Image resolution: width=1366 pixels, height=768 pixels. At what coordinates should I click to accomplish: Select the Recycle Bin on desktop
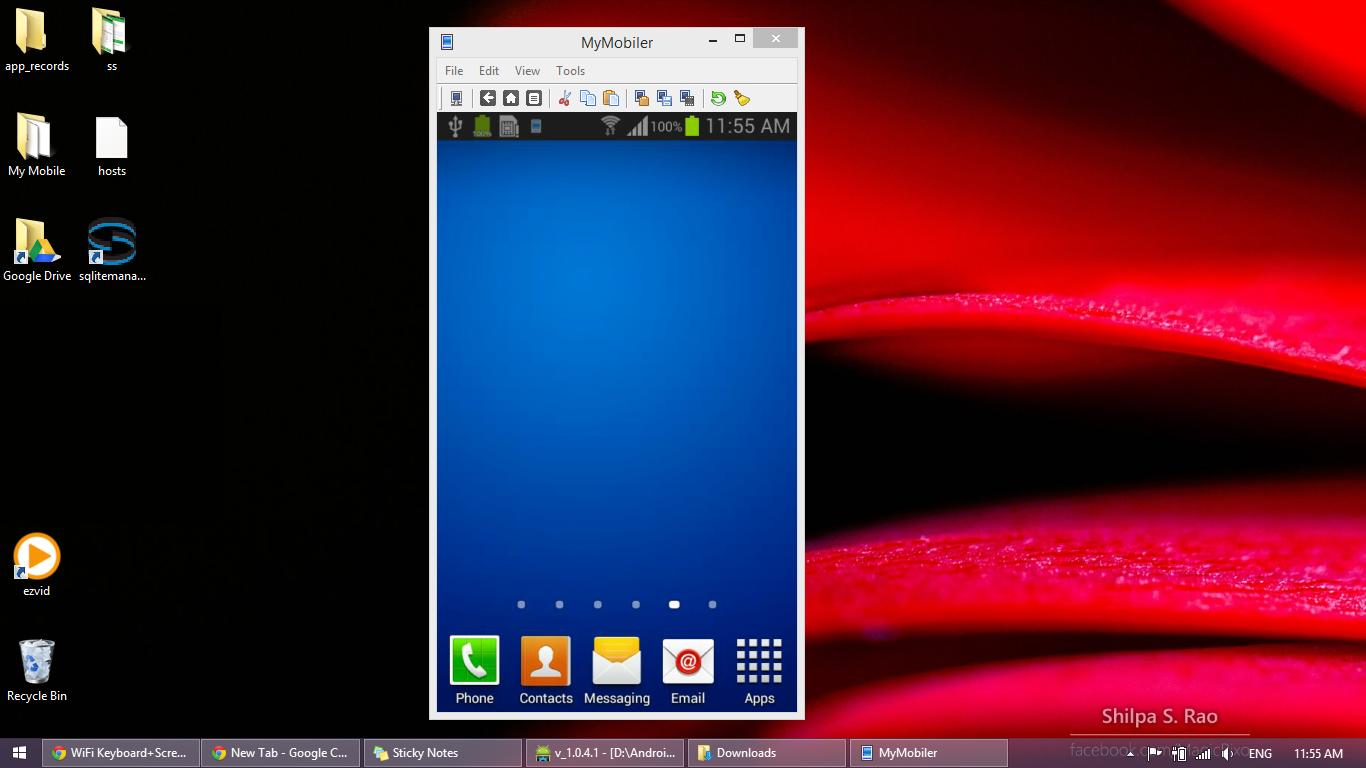click(37, 670)
